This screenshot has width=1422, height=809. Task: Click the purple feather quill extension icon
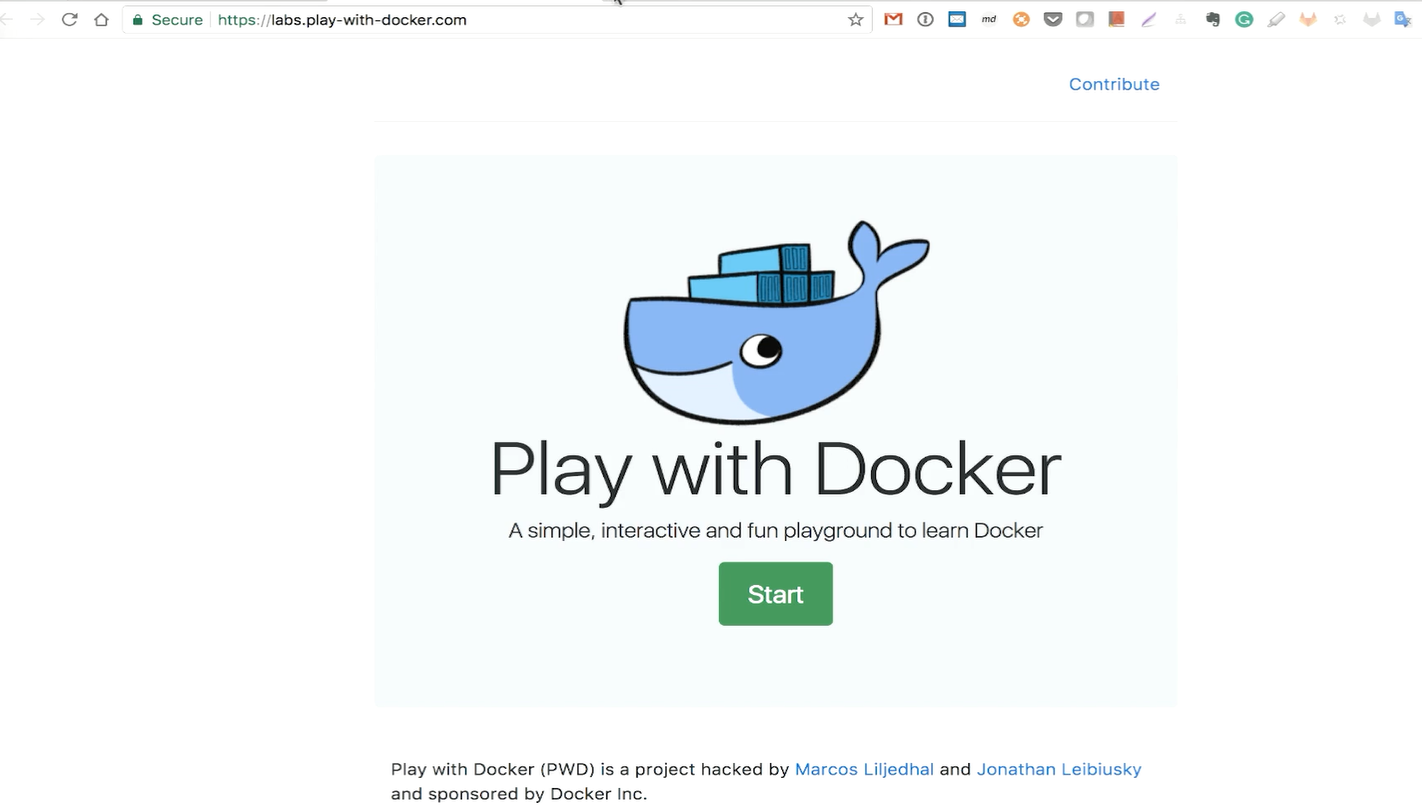(1149, 19)
